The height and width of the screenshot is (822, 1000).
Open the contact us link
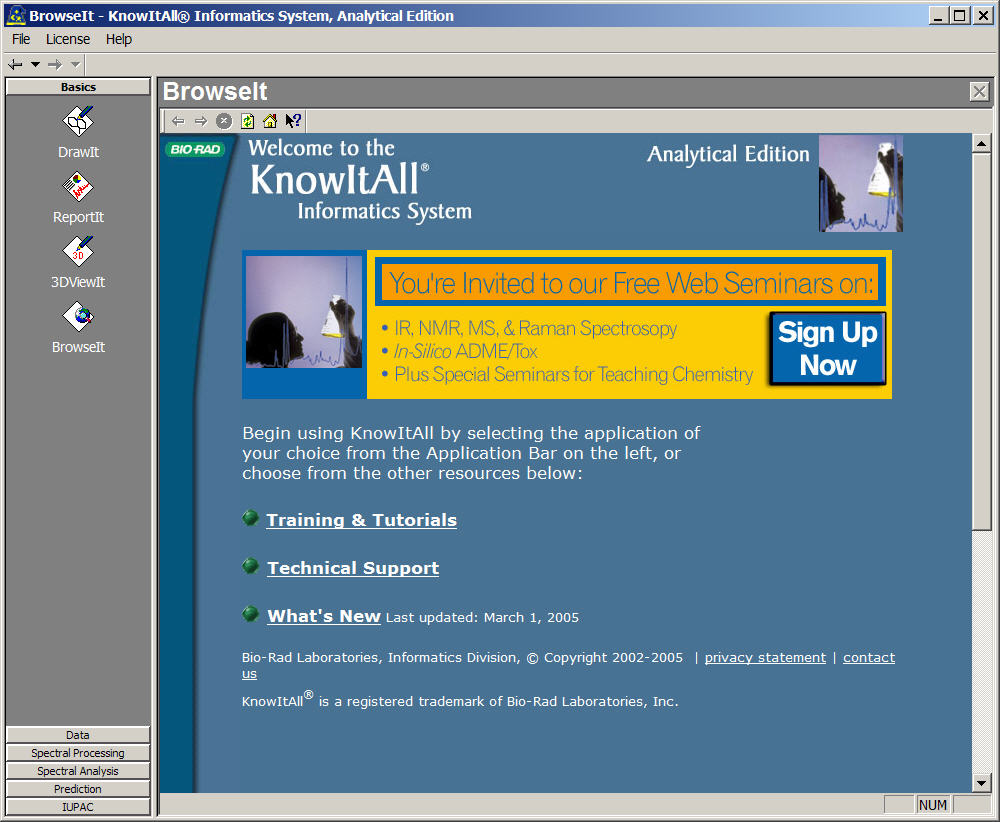(x=869, y=657)
